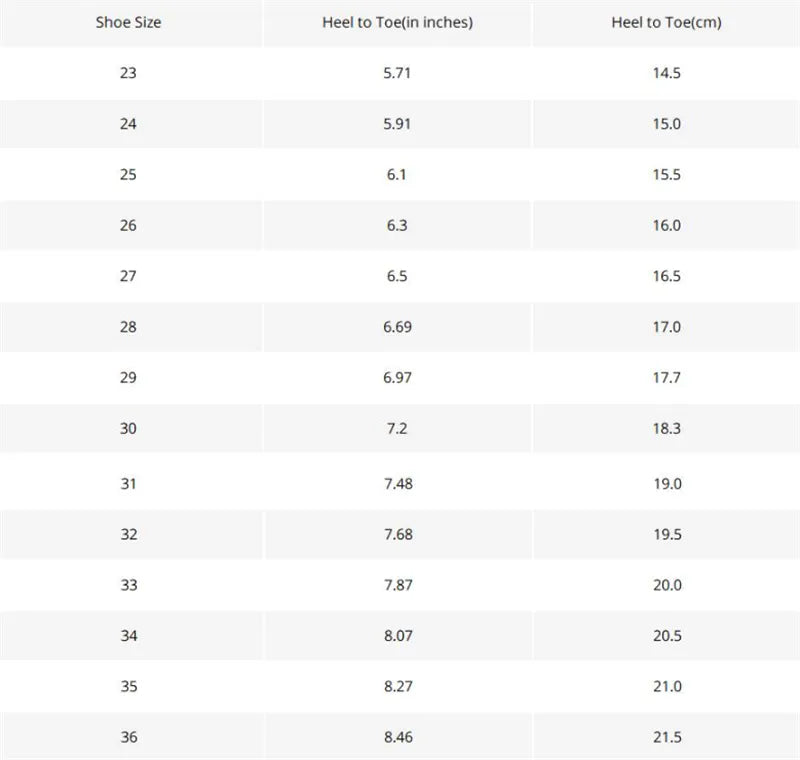Image resolution: width=800 pixels, height=760 pixels.
Task: Click the Heel to Toe(in inches) header
Action: (x=397, y=22)
